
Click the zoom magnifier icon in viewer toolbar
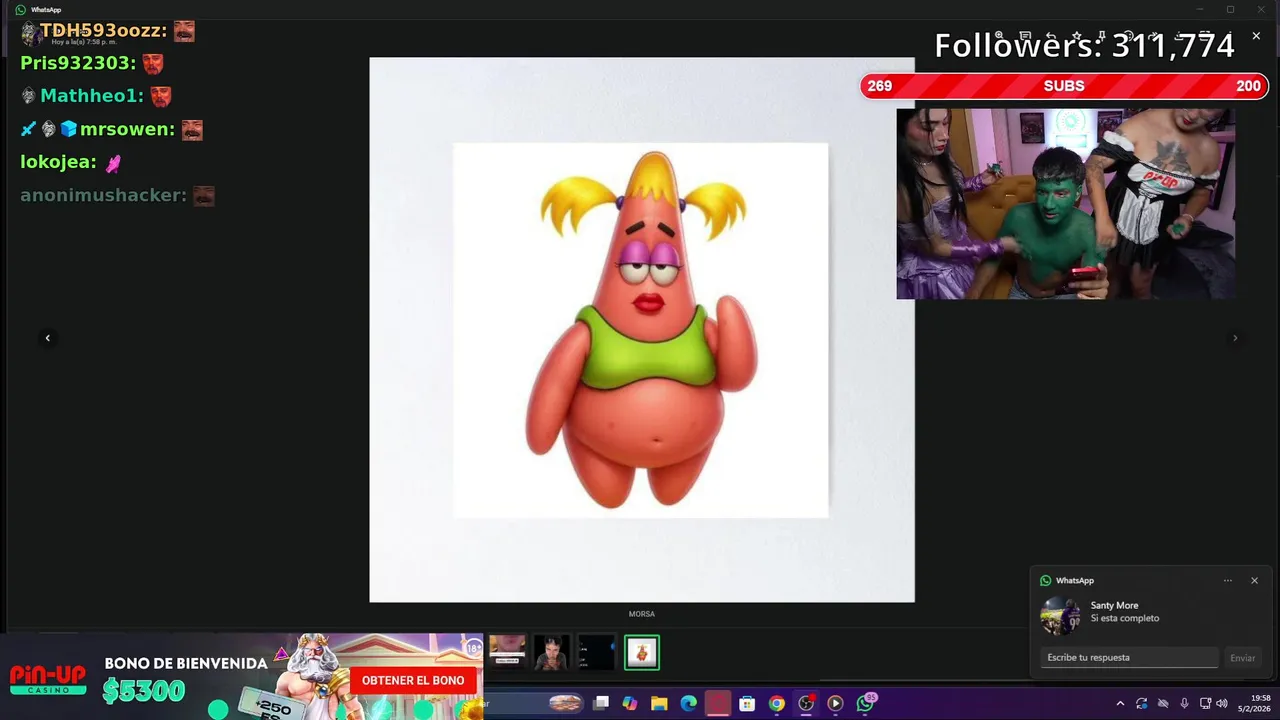pyautogui.click(x=999, y=35)
